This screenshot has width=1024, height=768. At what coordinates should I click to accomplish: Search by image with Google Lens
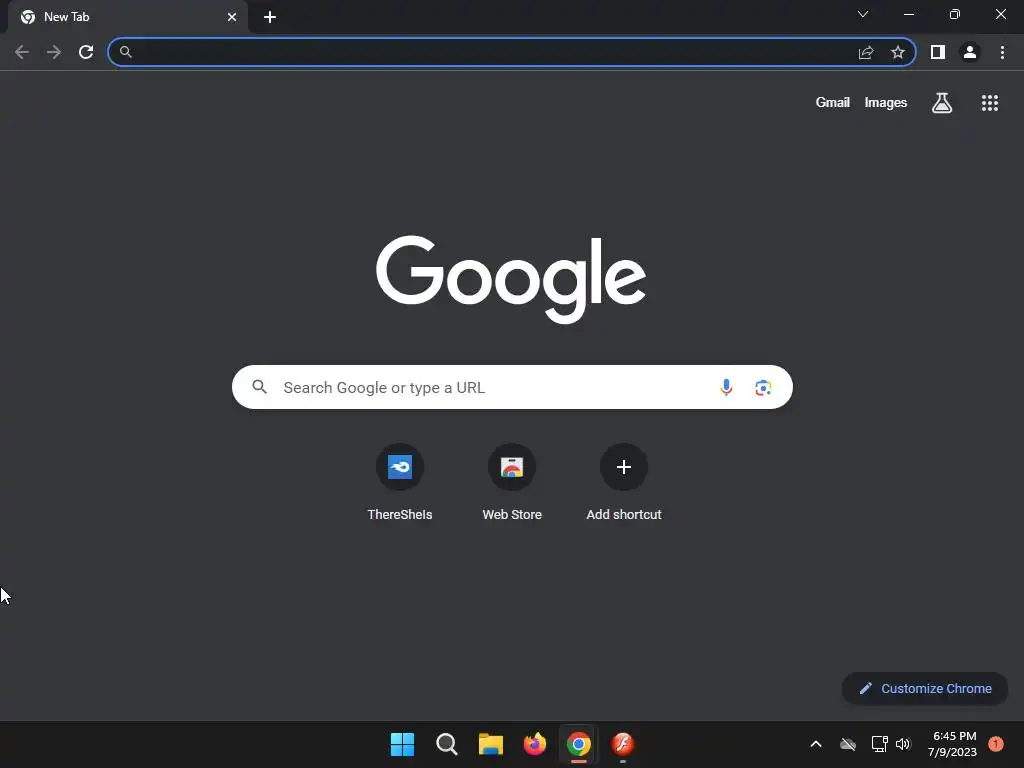(x=763, y=387)
